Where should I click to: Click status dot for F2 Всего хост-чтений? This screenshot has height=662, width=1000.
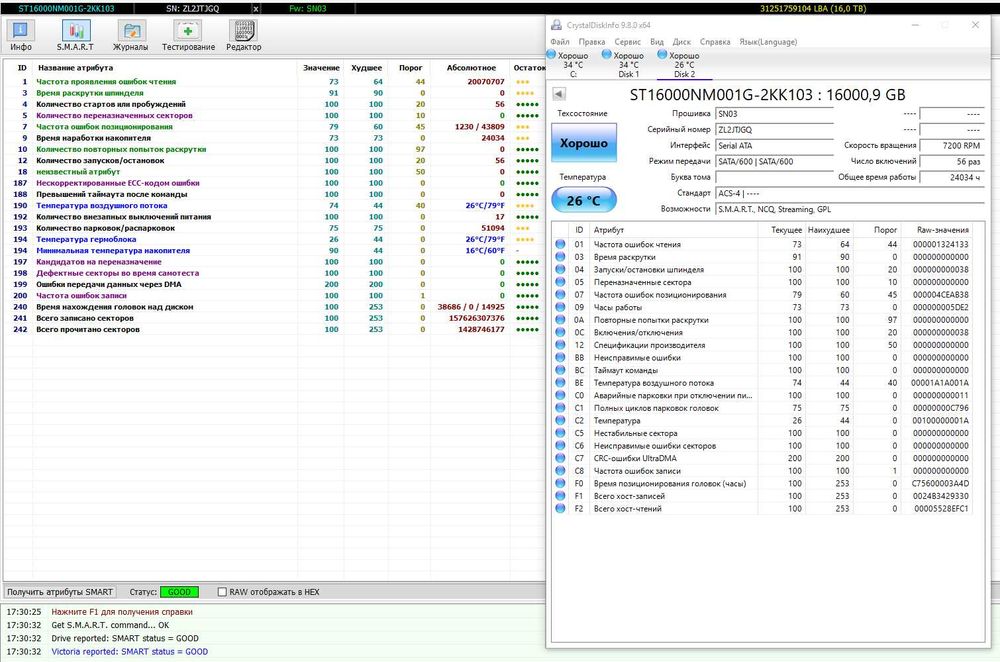[x=560, y=508]
